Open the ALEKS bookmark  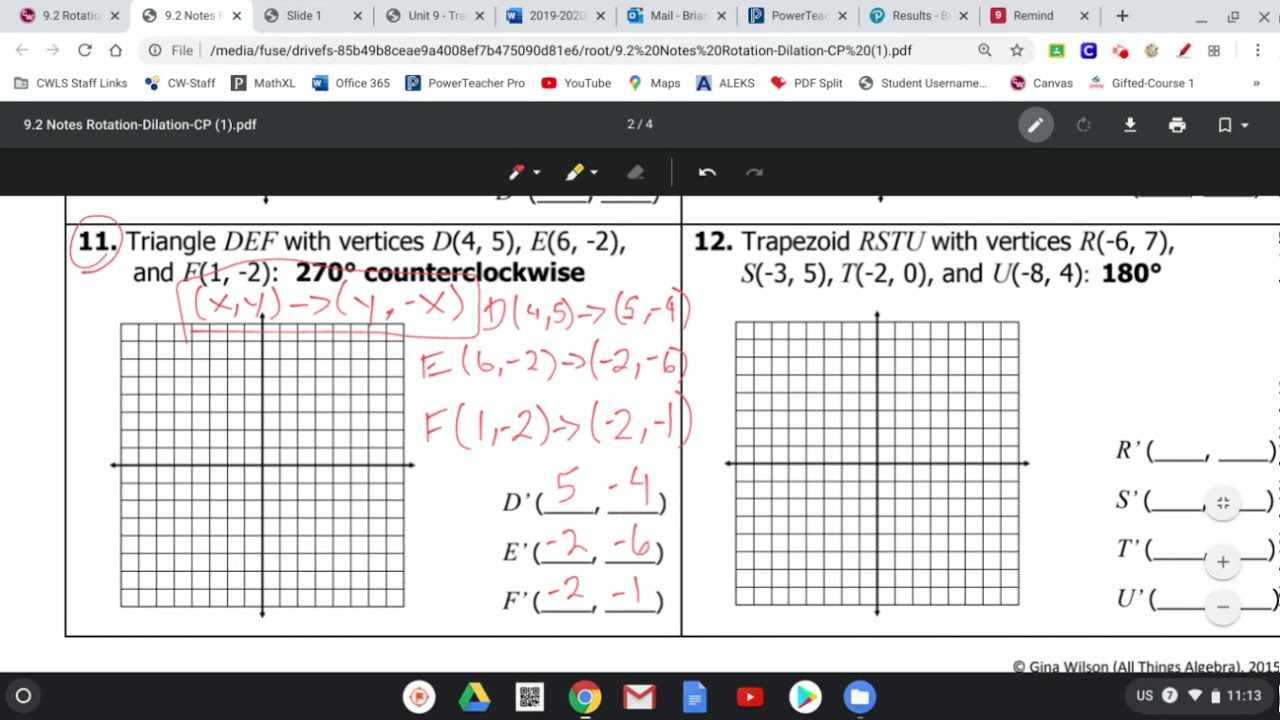point(726,83)
